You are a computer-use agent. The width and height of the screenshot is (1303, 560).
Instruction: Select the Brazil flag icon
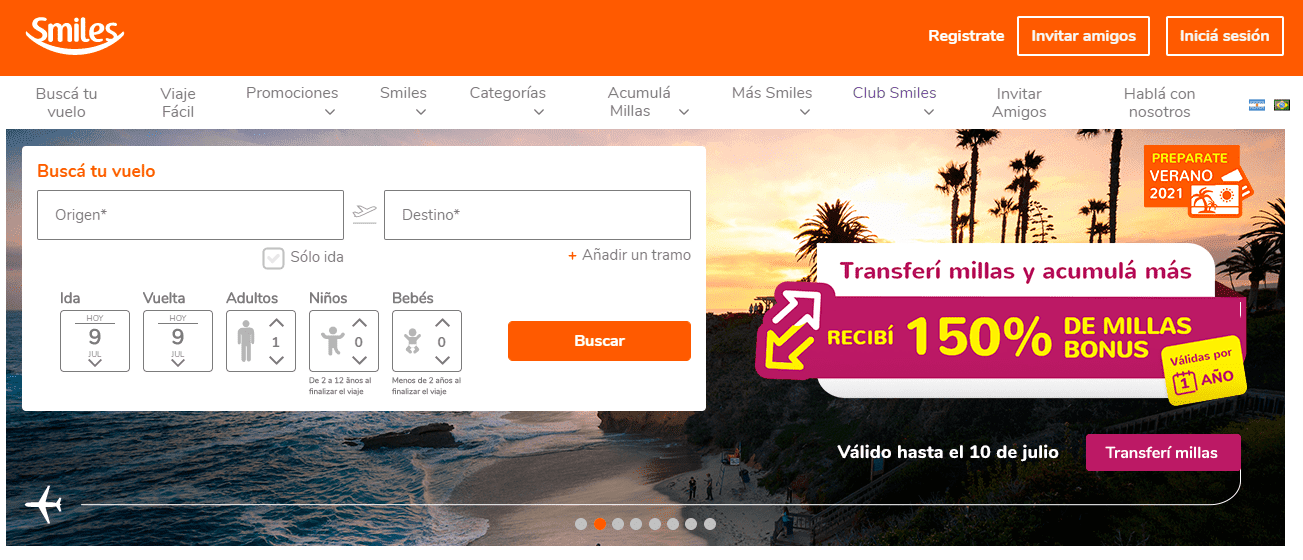point(1282,104)
